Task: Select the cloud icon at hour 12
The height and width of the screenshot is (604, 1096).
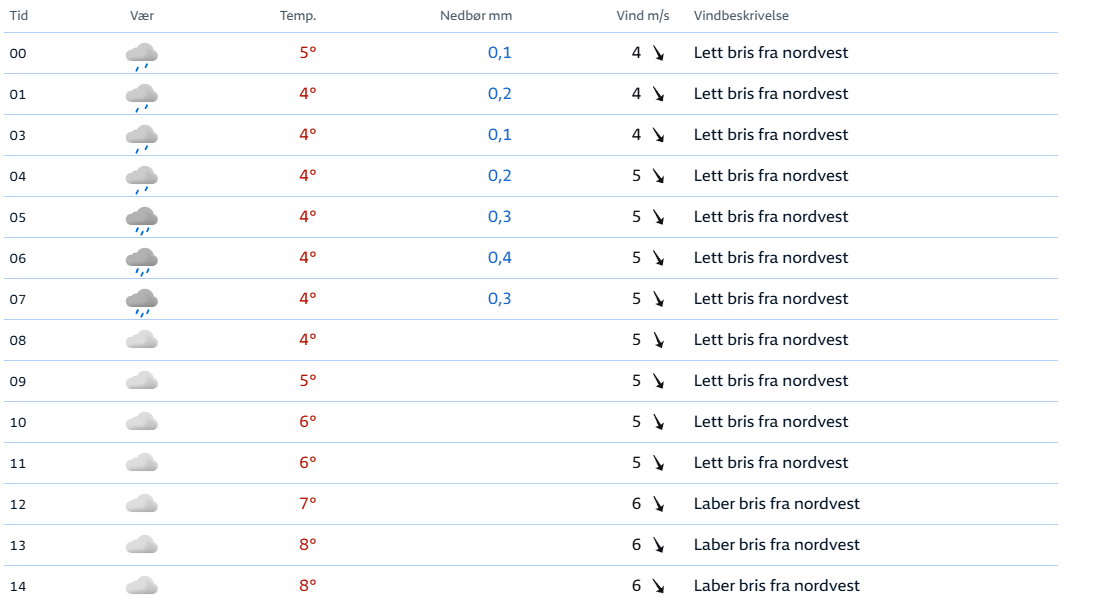Action: coord(141,504)
